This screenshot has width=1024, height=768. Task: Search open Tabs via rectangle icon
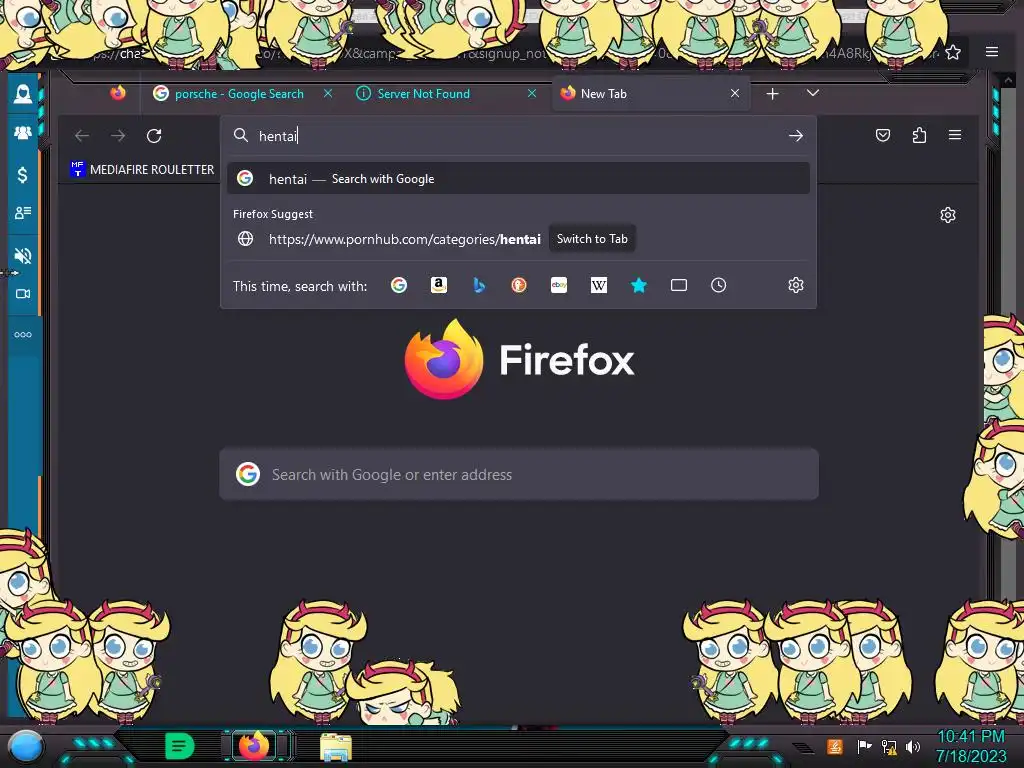pos(679,285)
